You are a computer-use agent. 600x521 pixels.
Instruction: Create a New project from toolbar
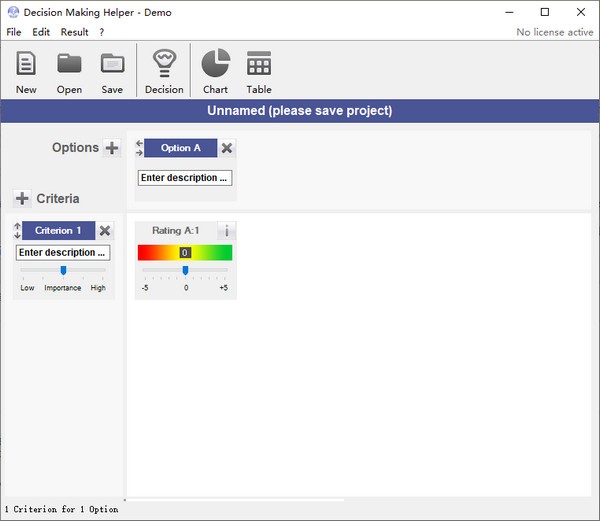[26, 72]
